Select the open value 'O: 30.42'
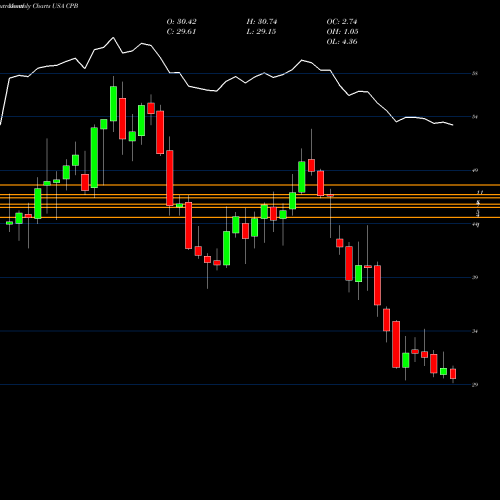The image size is (500, 500). coord(181,22)
